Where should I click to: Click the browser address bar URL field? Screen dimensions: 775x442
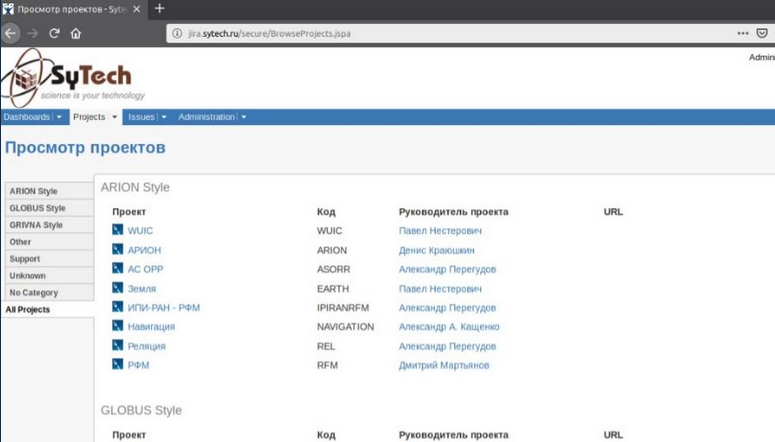(400, 33)
